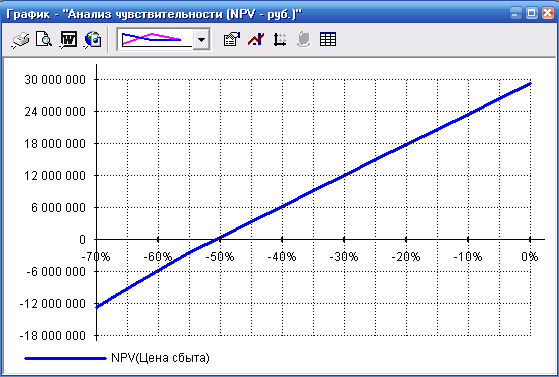
Task: Click the -70% axis label
Action: (96, 256)
